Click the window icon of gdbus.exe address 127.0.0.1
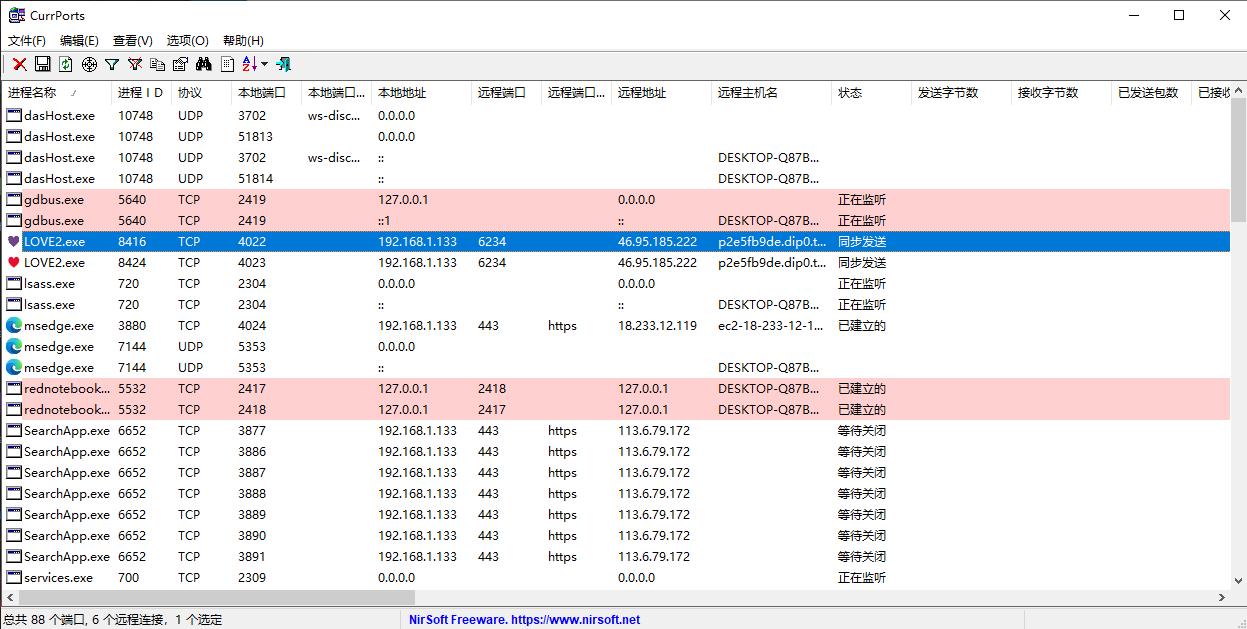This screenshot has width=1247, height=629. click(x=14, y=200)
